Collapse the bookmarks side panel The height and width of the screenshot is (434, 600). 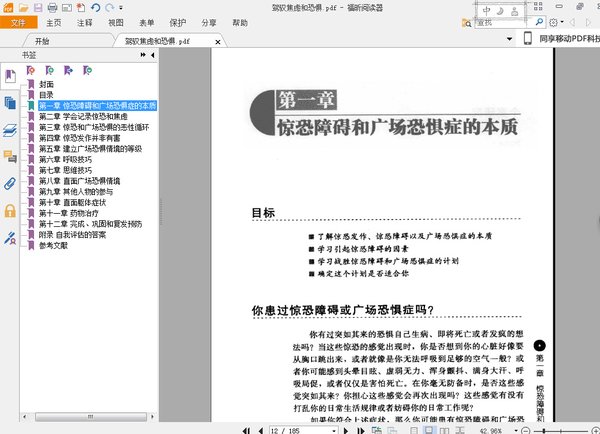153,57
